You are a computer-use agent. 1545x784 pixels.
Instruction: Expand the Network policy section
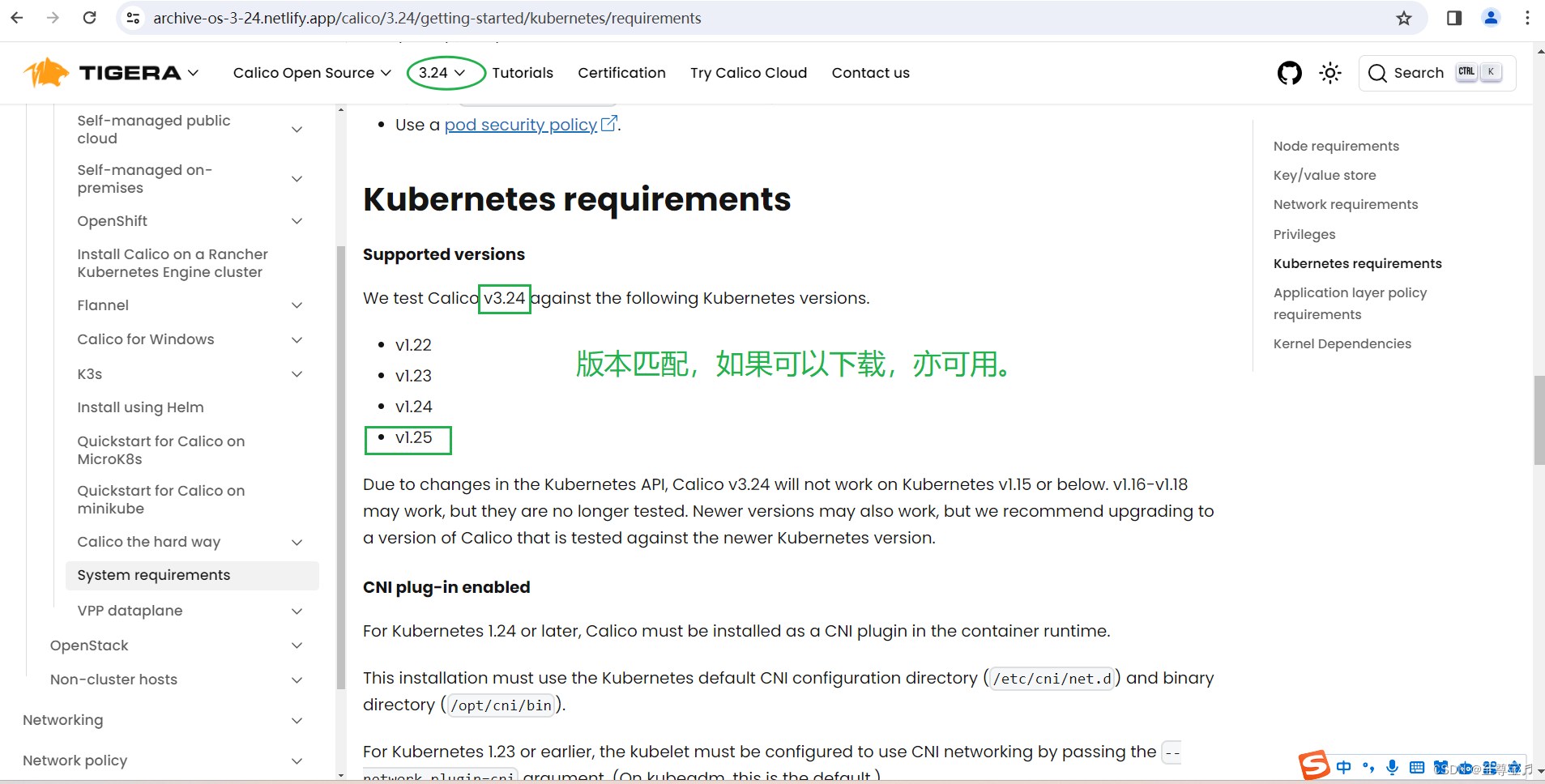(297, 761)
